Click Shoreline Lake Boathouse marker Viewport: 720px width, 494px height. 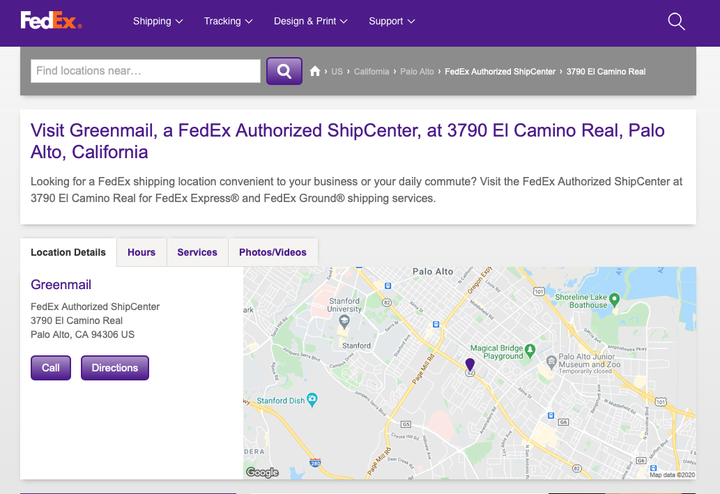616,299
